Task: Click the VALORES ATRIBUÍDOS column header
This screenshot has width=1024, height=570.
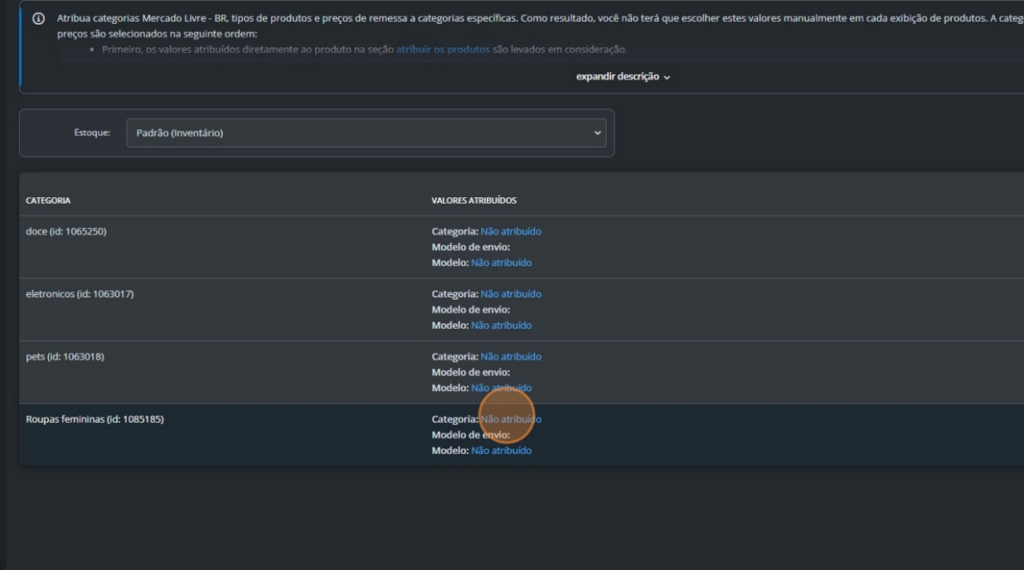Action: click(473, 201)
